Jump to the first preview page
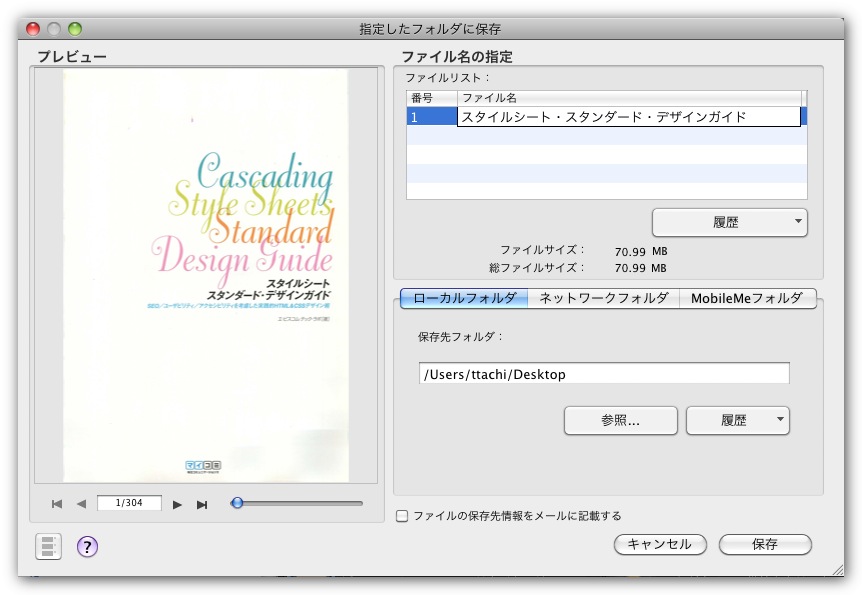 [x=57, y=504]
